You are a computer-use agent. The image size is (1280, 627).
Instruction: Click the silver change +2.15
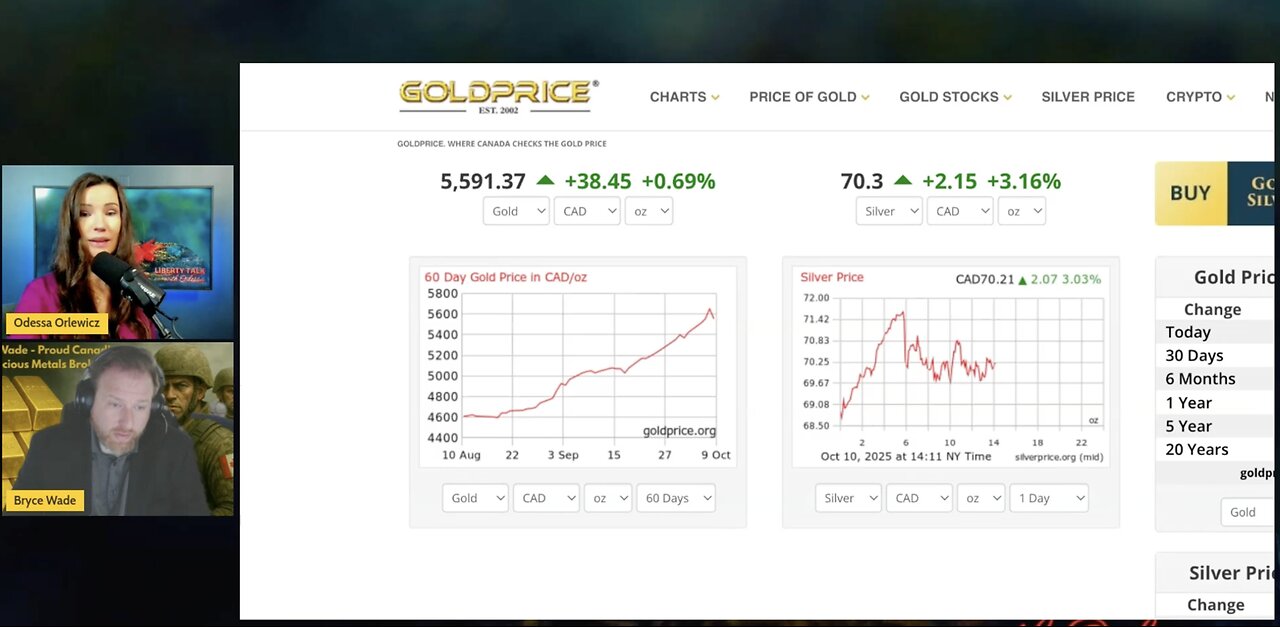point(949,181)
